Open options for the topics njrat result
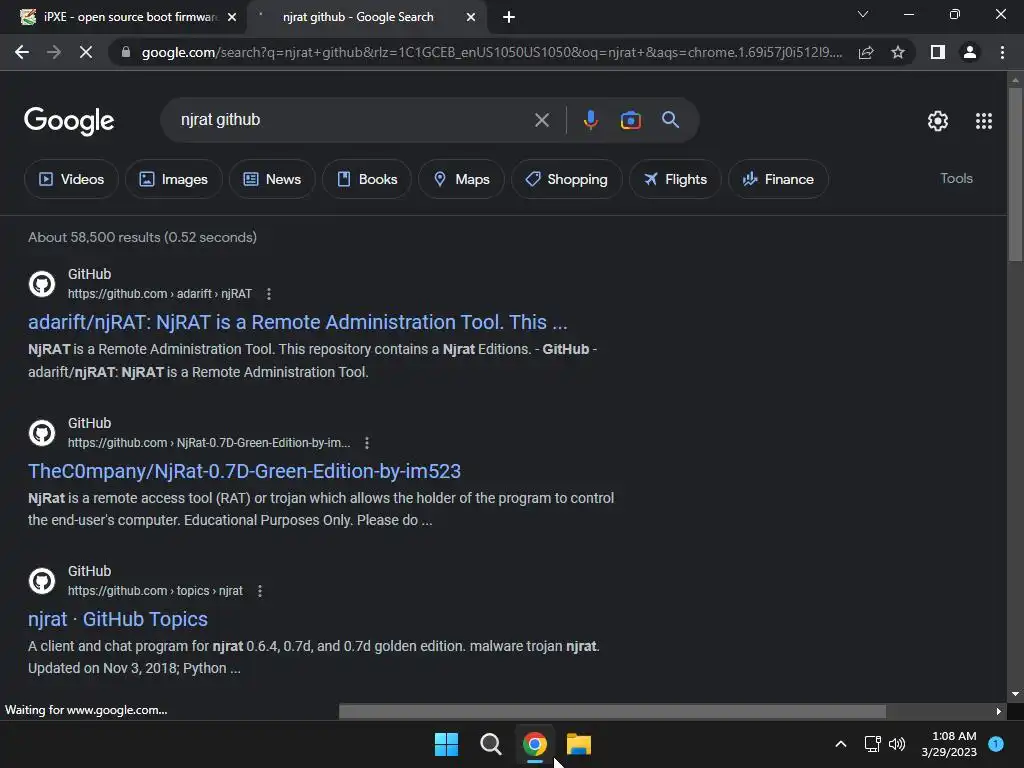Screen dimensions: 1024x768 (260, 591)
